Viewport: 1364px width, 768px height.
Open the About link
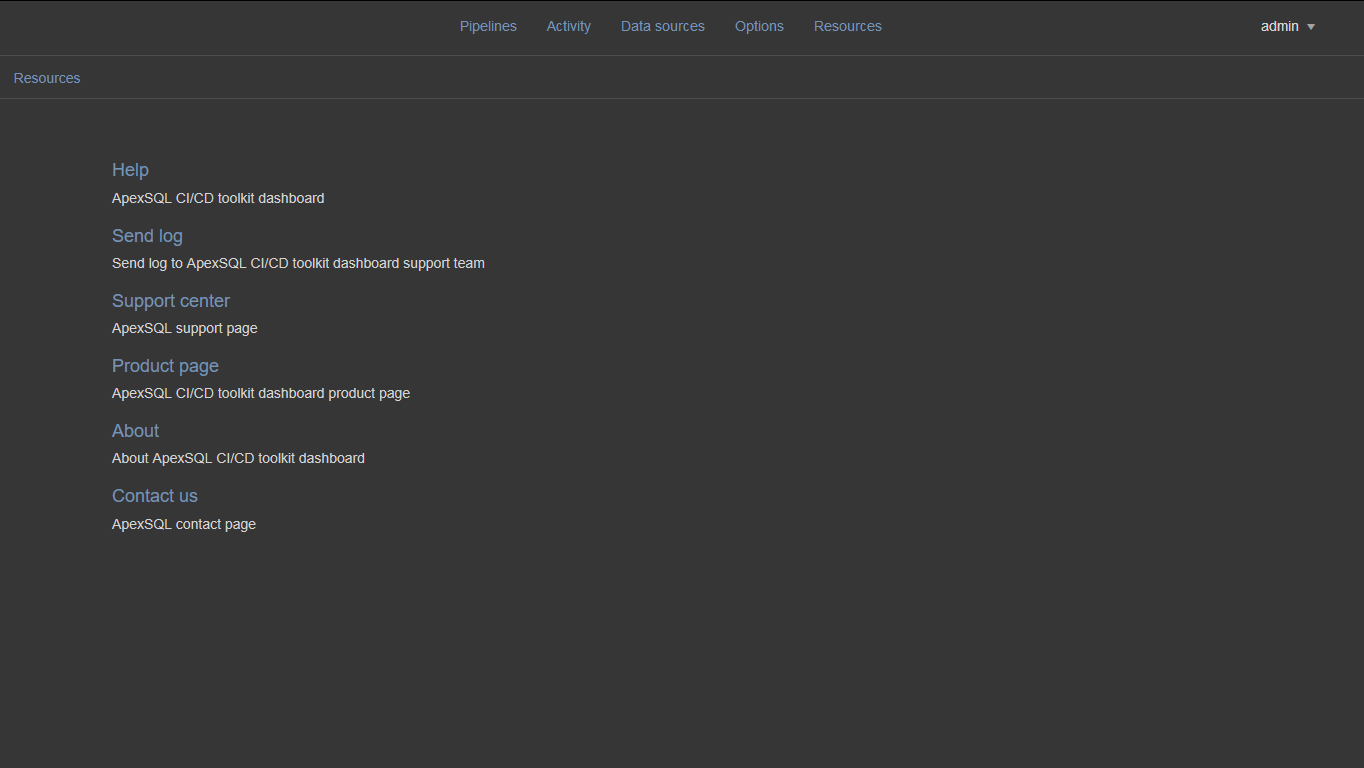(135, 431)
